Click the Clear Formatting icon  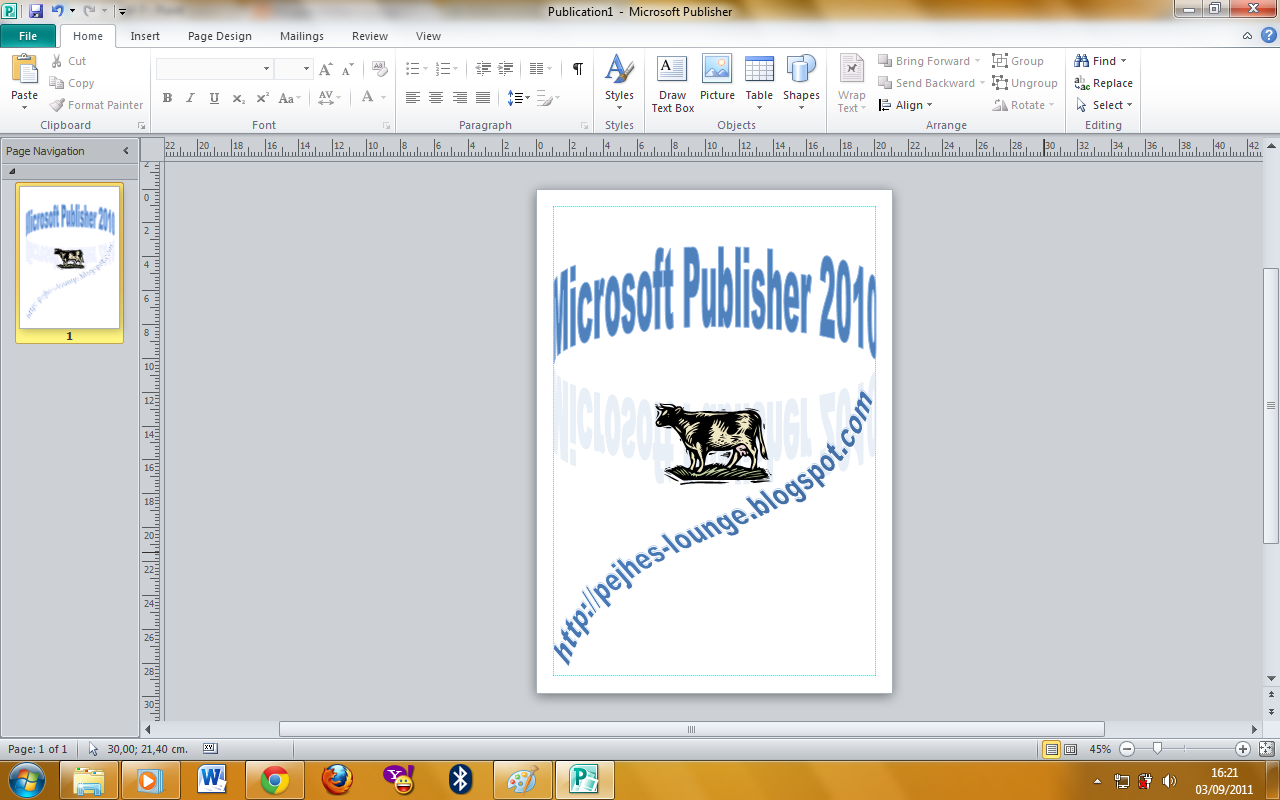pos(379,69)
